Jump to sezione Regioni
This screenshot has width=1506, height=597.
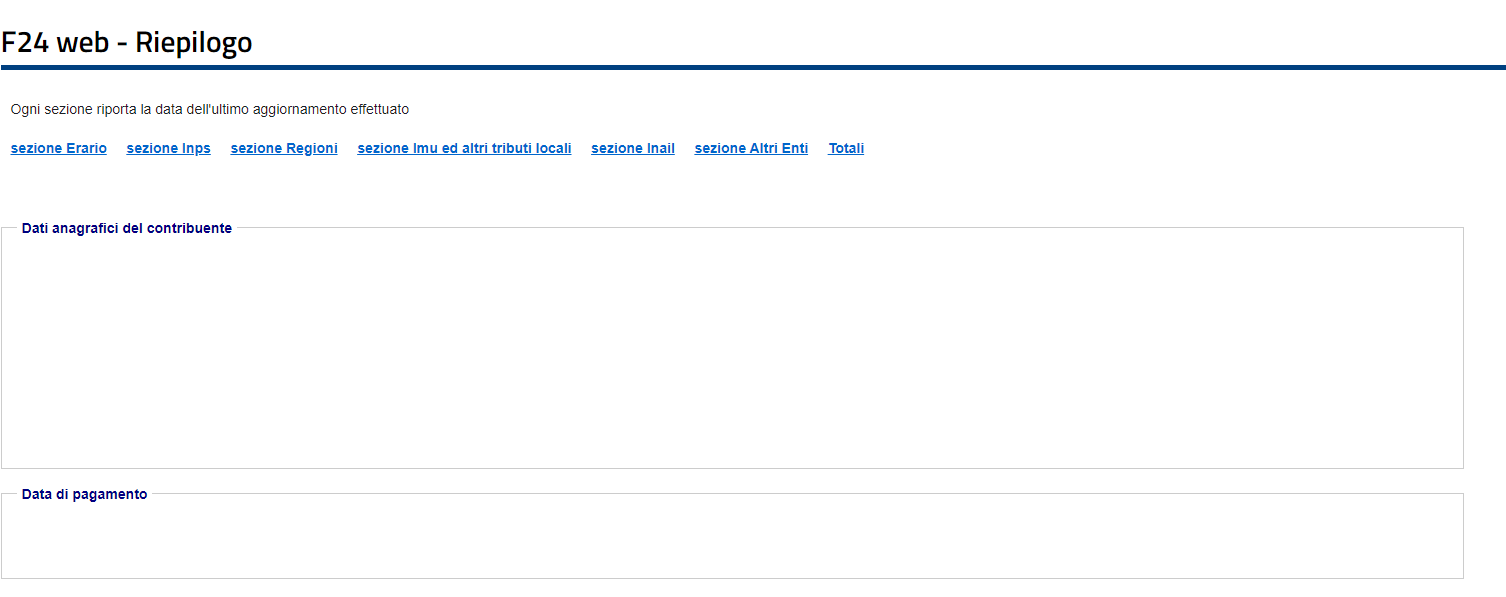coord(284,148)
